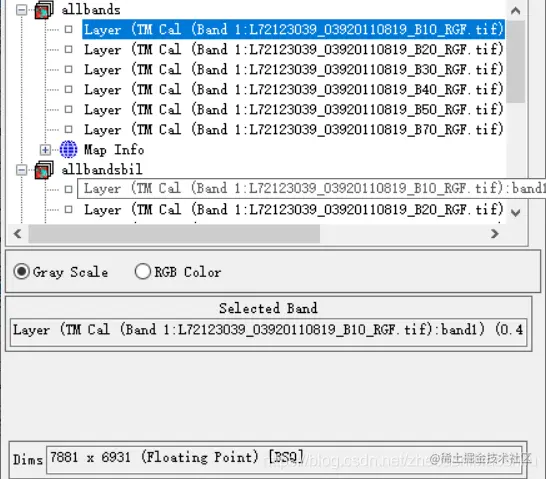Click the vertical scrollbar thumb
This screenshot has height=479, width=546.
[516, 62]
